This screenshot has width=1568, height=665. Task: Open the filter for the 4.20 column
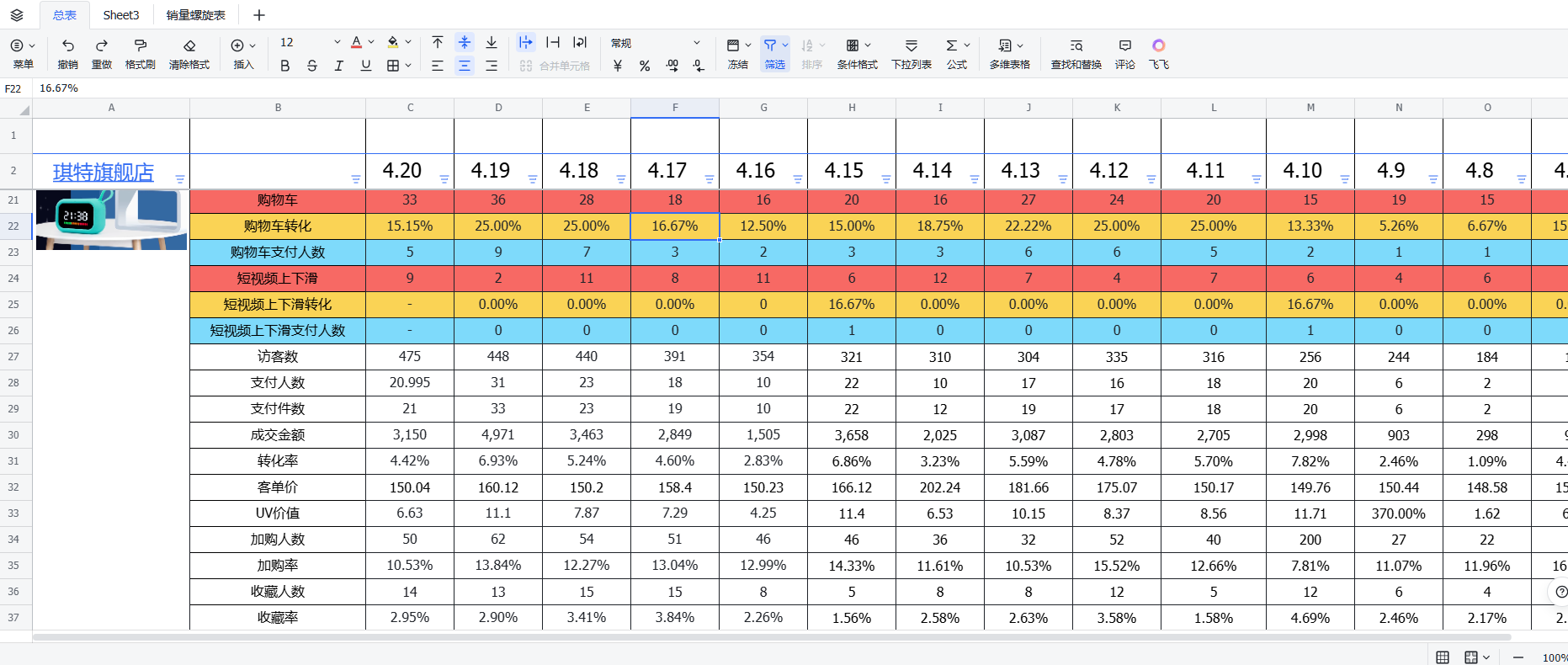coord(444,179)
